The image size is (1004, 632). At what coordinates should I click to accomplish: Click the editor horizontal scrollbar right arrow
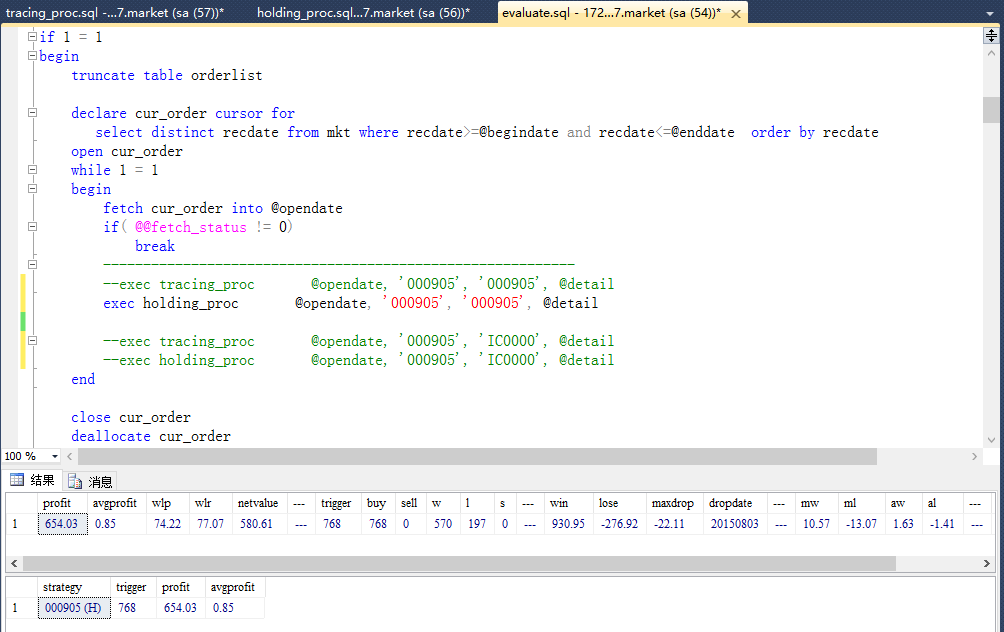[975, 456]
